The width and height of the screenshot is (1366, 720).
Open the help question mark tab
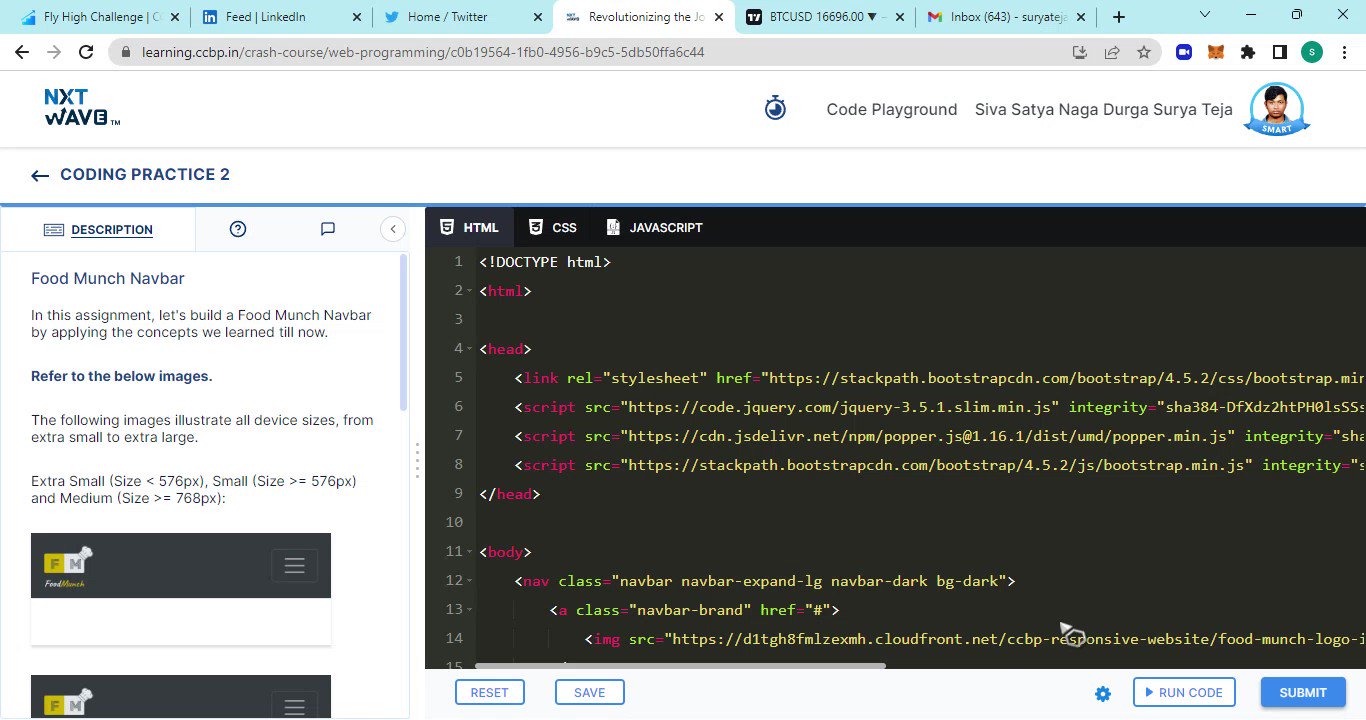238,229
